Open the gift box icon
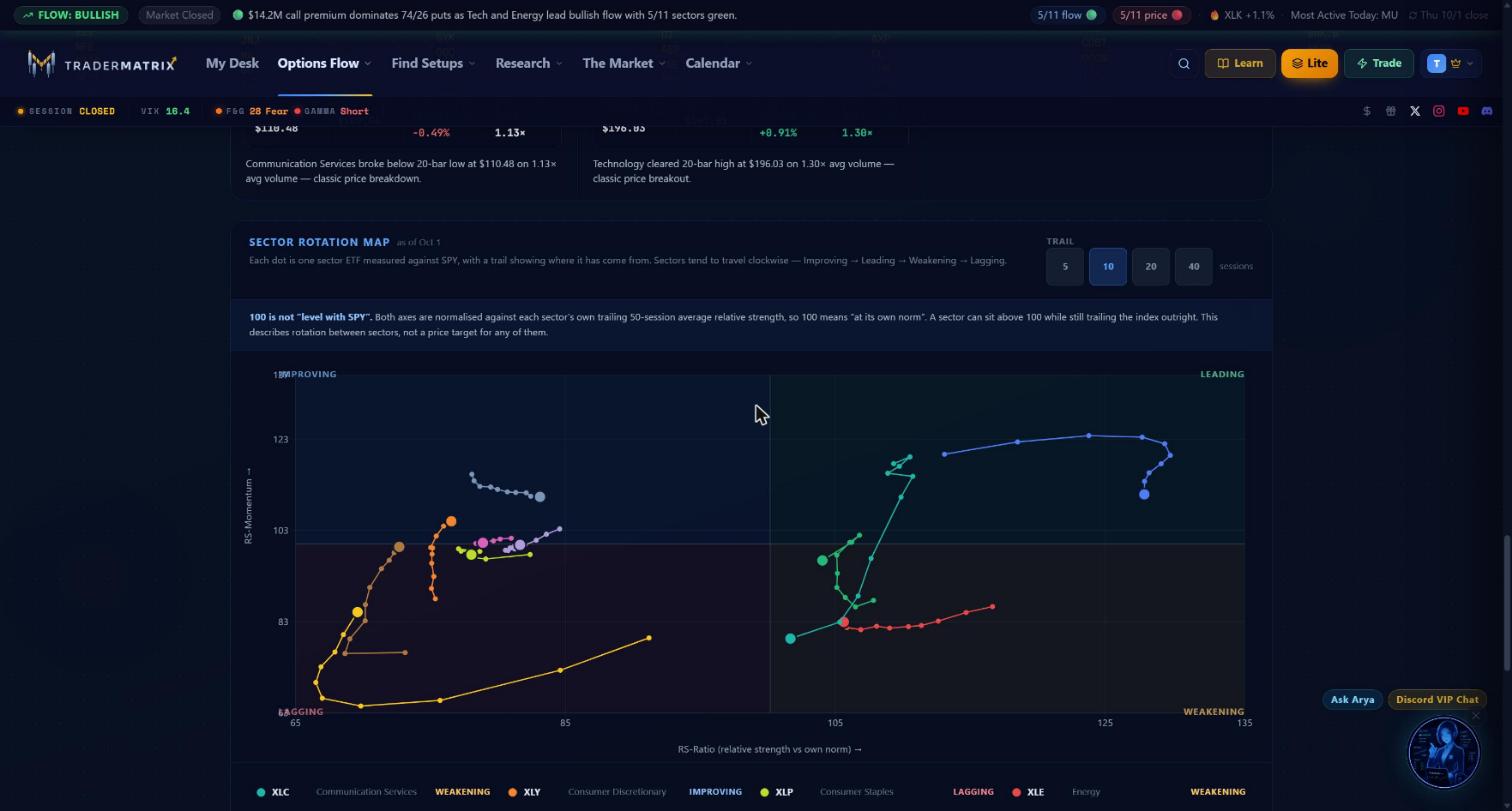Viewport: 1512px width, 811px height. 1391,111
